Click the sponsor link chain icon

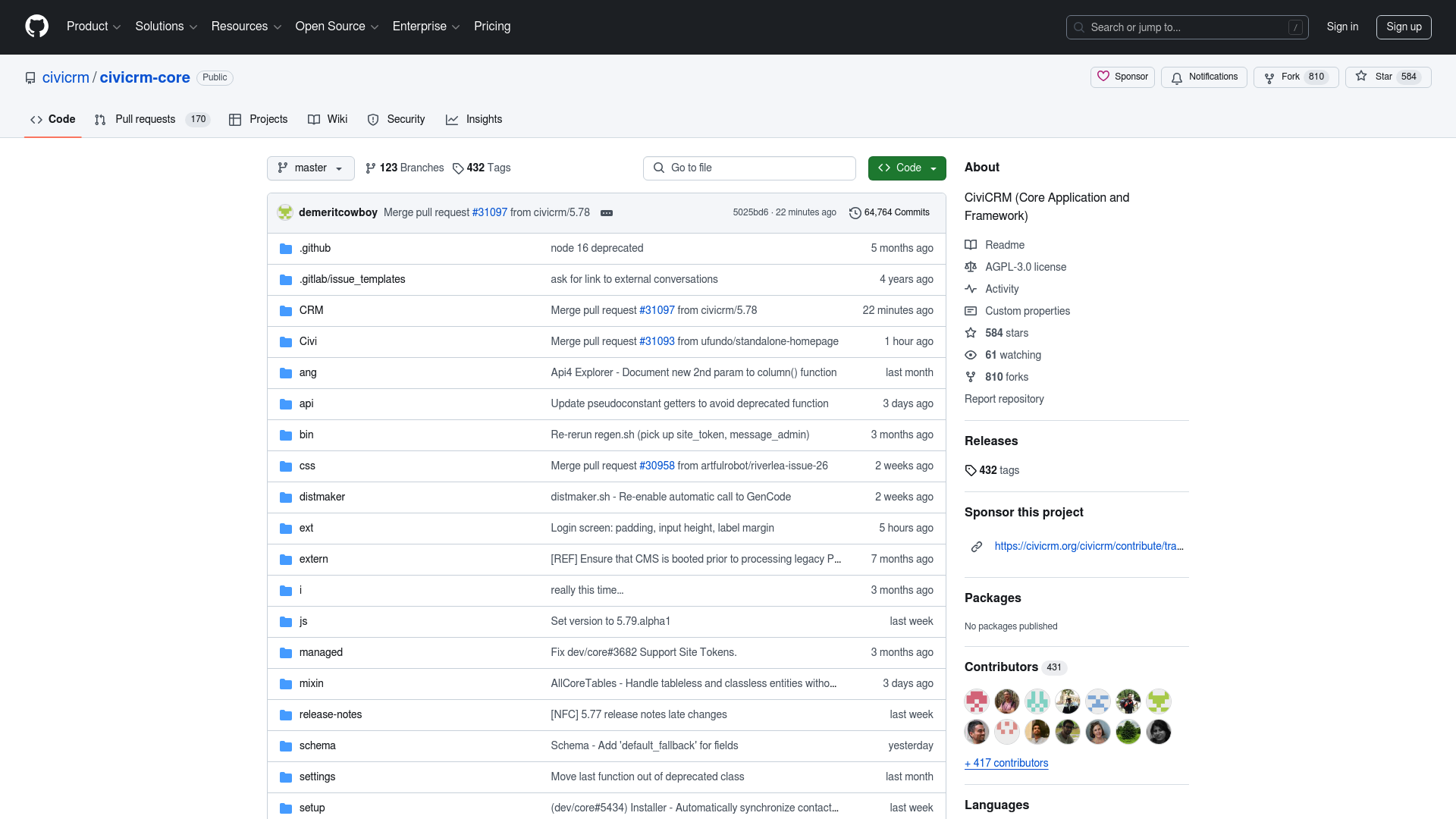pos(977,547)
